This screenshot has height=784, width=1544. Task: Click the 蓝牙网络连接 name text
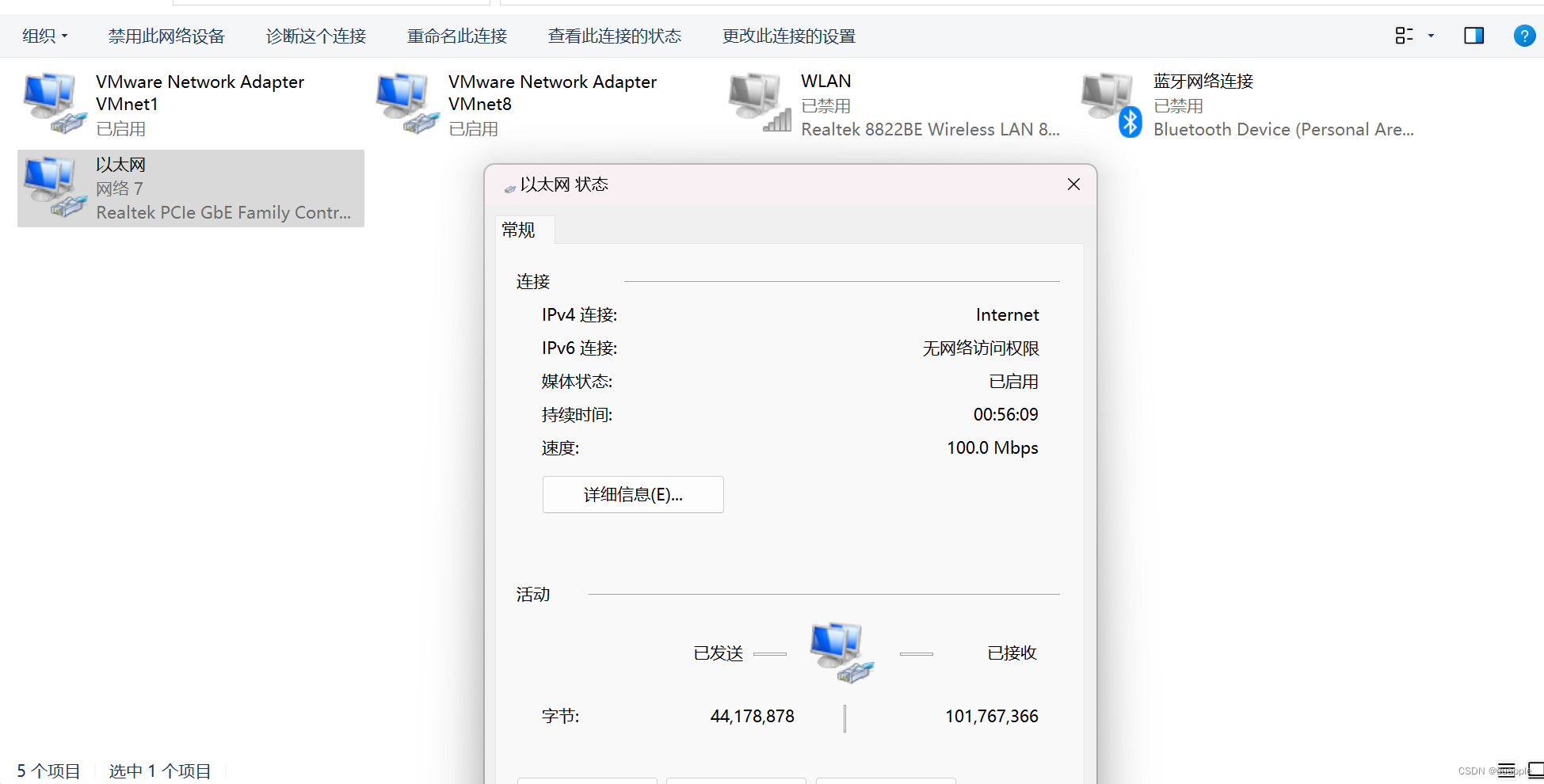1203,81
